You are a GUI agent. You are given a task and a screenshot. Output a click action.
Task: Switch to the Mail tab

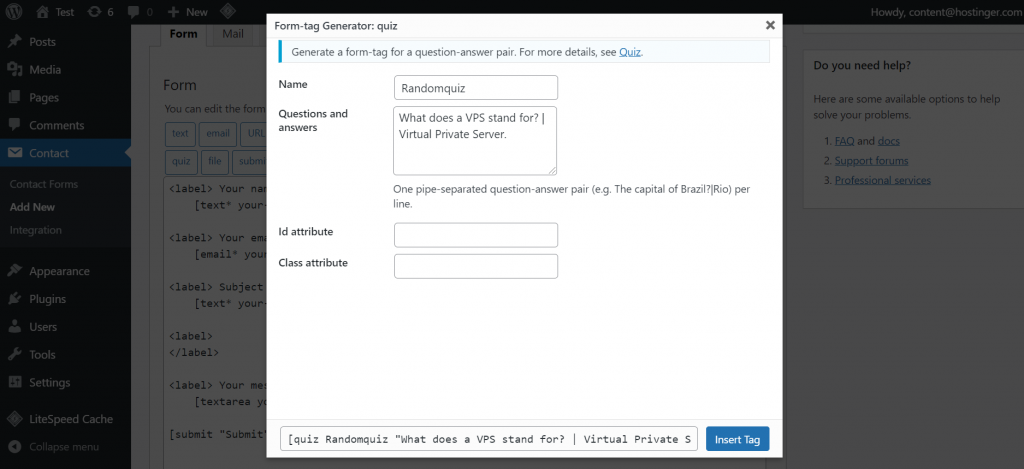(x=232, y=34)
